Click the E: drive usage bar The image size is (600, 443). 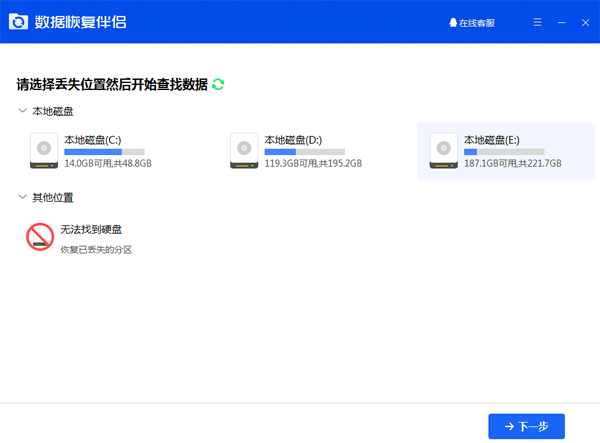[508, 152]
